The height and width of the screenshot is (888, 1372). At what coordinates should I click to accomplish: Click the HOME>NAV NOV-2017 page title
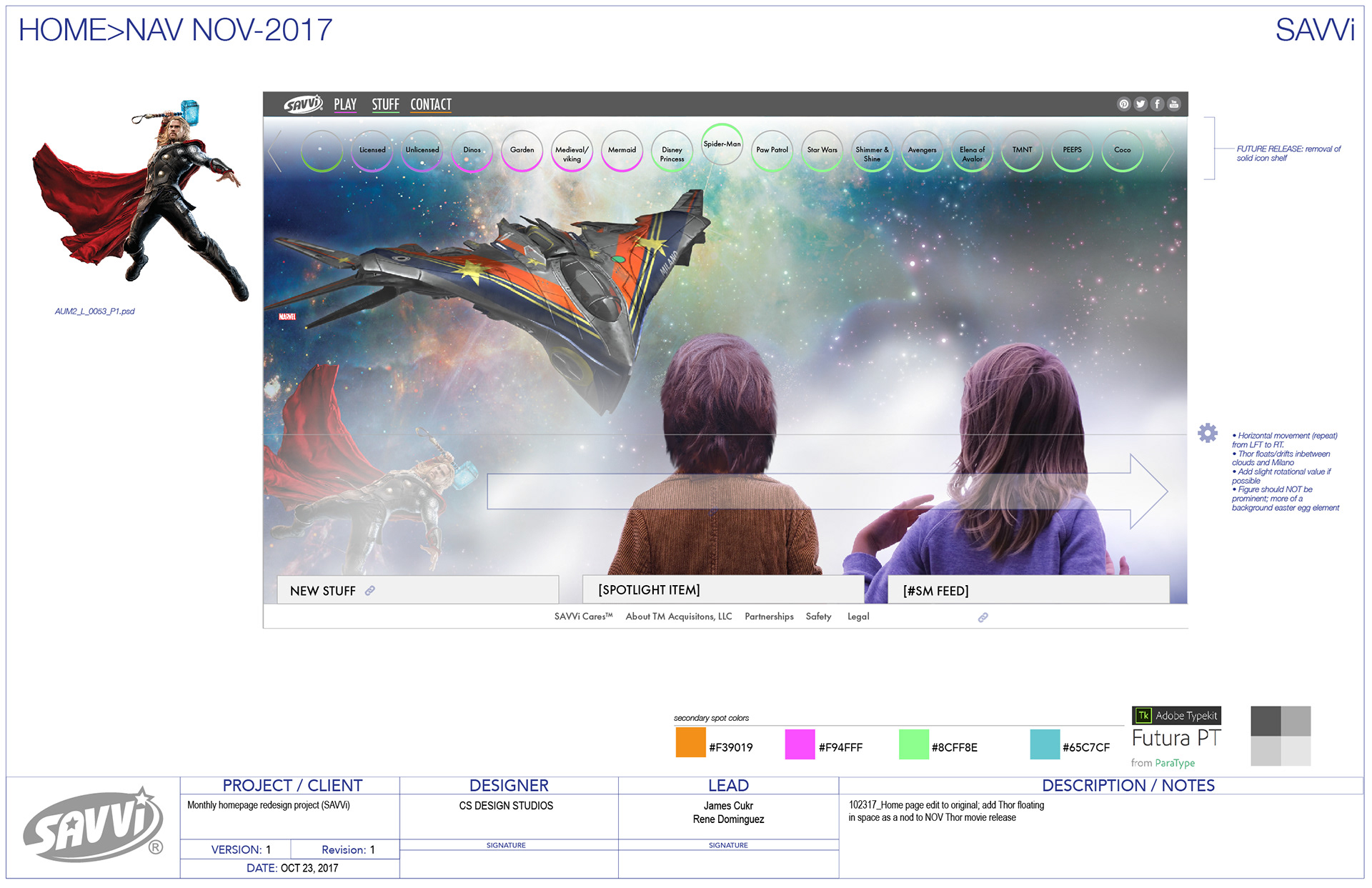click(175, 30)
